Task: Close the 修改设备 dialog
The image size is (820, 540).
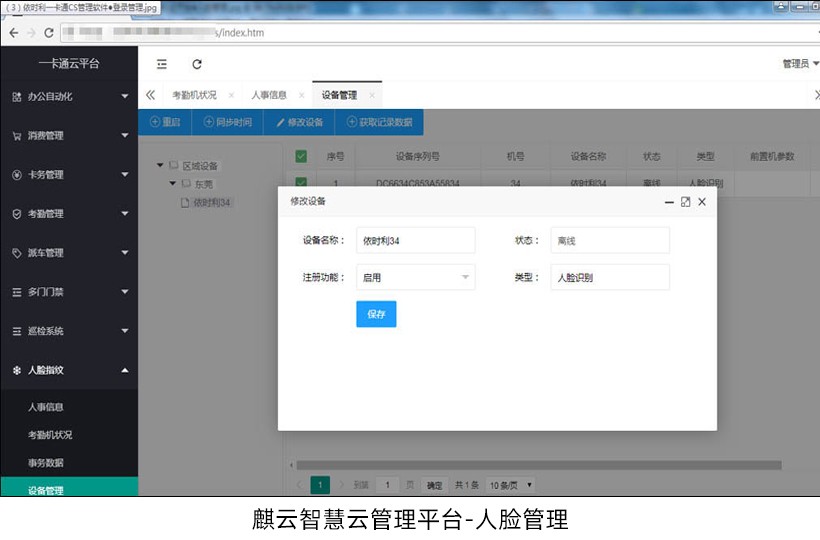Action: 702,202
